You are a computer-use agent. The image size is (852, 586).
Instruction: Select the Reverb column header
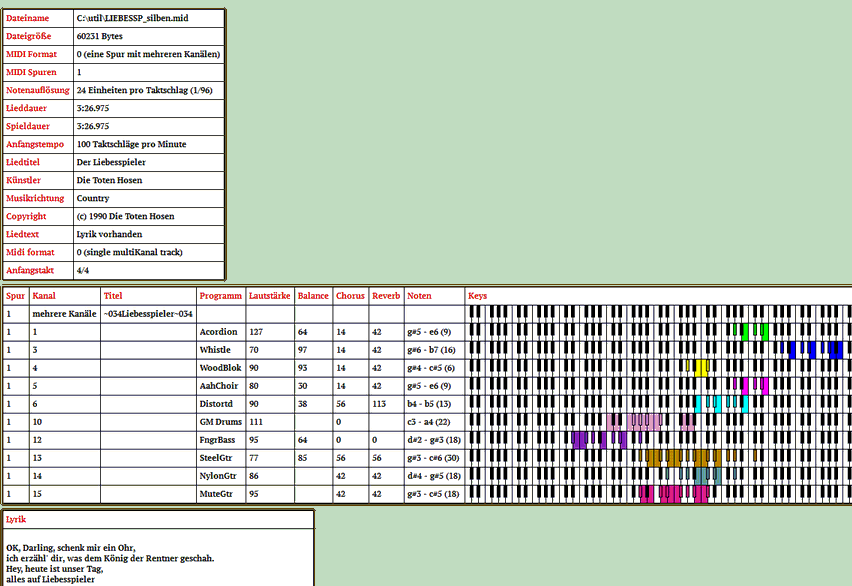point(386,296)
